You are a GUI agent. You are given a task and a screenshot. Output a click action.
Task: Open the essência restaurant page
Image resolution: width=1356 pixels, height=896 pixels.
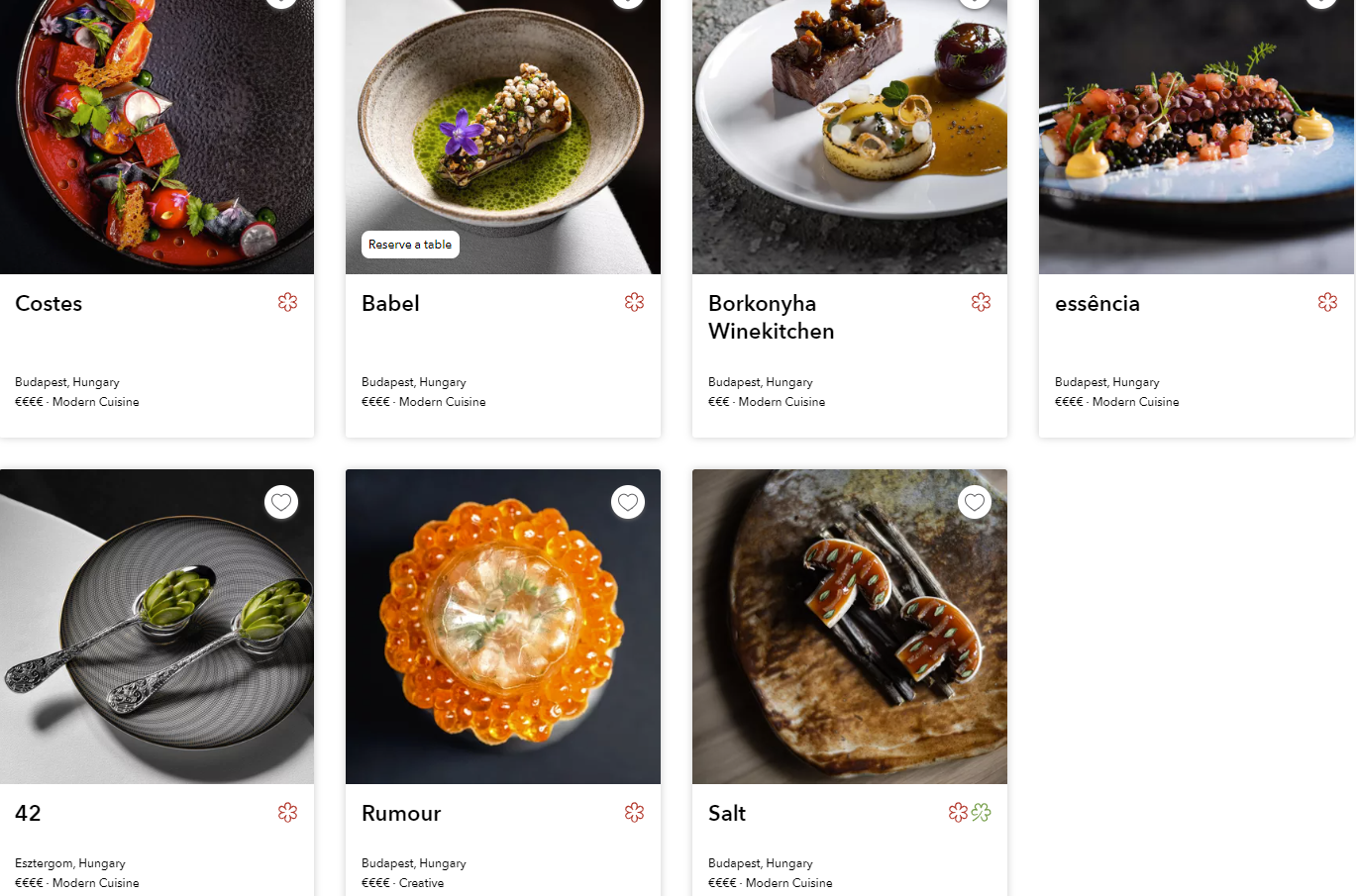coord(1097,304)
